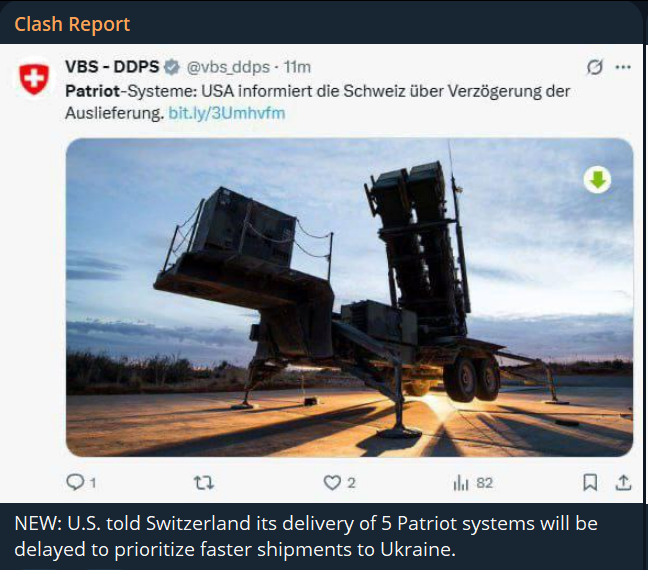Open the Patriot launcher photo
Screen dimensions: 648x570
[349, 297]
